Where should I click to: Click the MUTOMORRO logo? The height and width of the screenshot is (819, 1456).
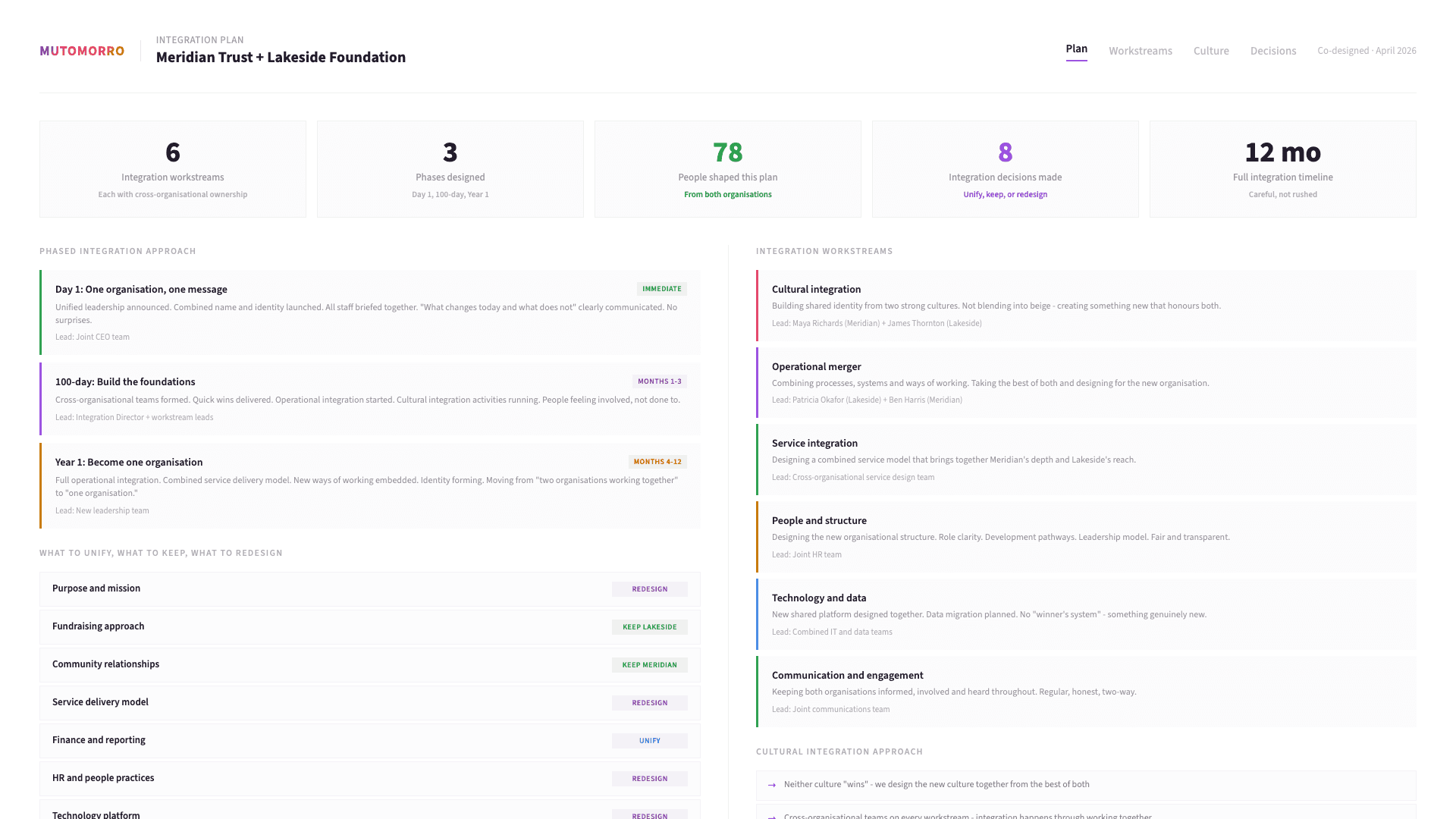point(82,51)
